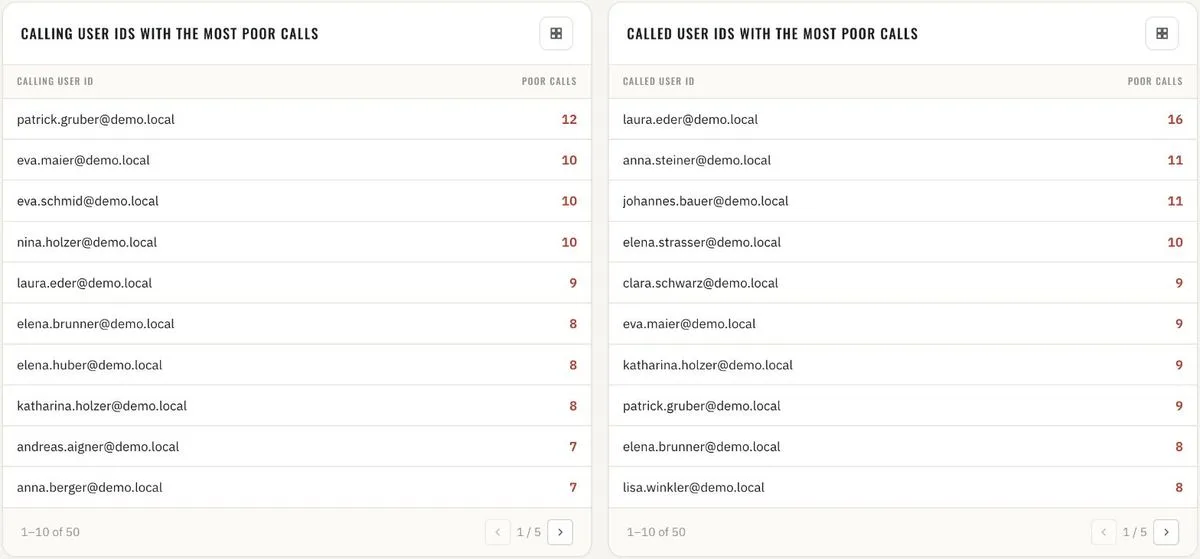
Task: Click the Called User IDs panel title
Action: pos(772,34)
